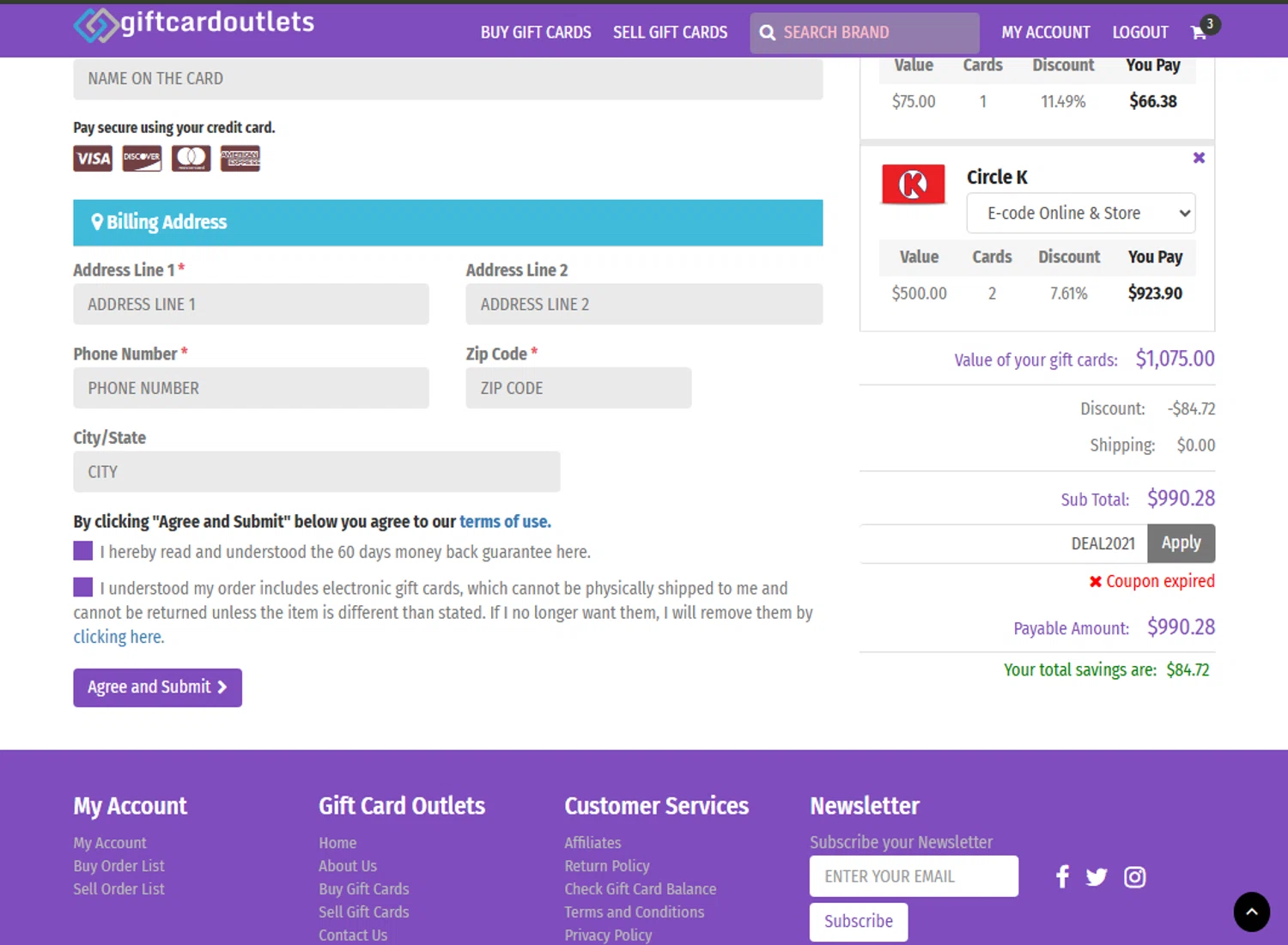Viewport: 1288px width, 945px height.
Task: Go to Home footer link
Action: click(337, 843)
